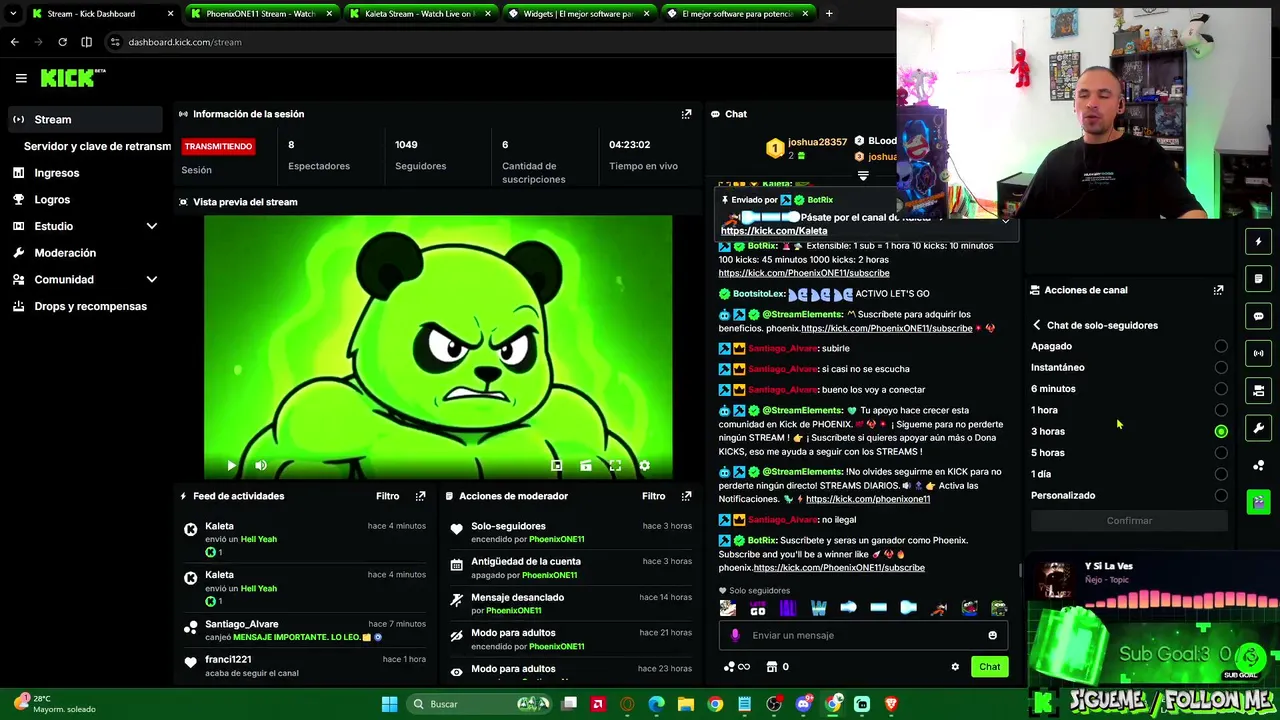Click the purple microphone icon in message field
1280x720 pixels.
click(735, 635)
